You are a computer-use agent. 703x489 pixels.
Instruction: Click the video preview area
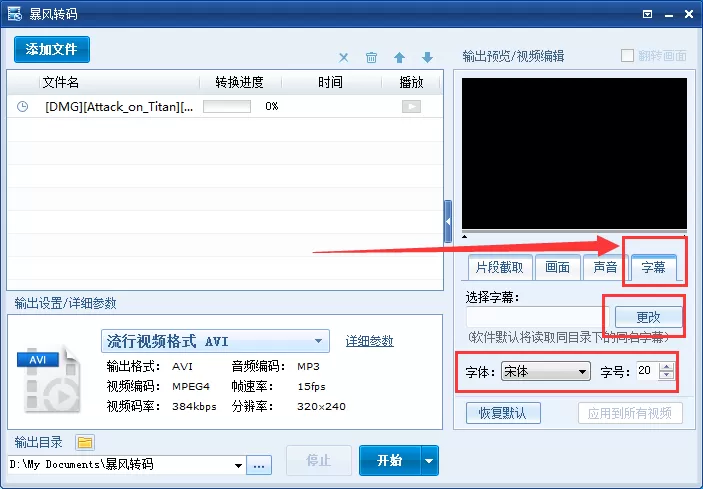[574, 153]
